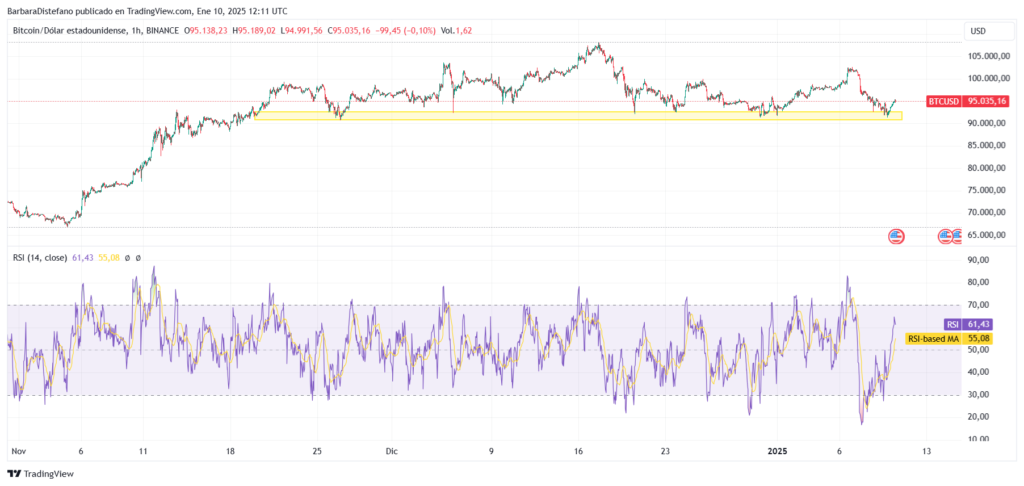
Task: Click the 70,00 RSI axis label
Action: click(x=978, y=305)
